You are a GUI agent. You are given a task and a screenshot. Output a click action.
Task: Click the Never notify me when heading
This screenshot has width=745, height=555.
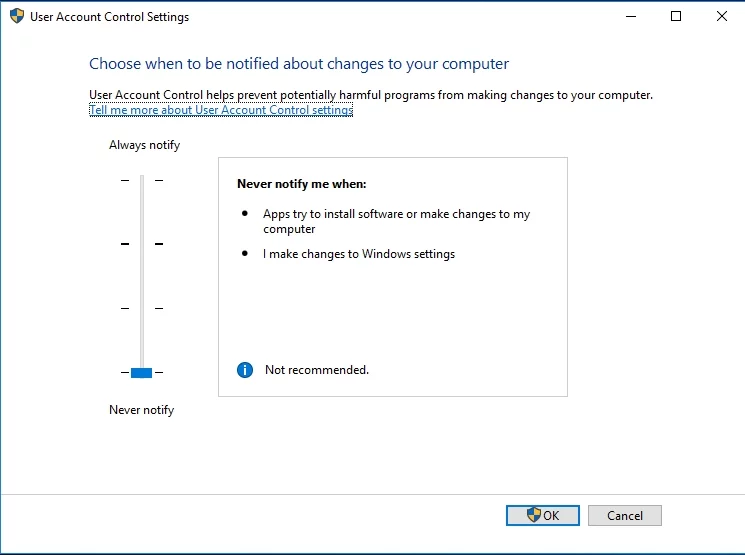pos(301,184)
